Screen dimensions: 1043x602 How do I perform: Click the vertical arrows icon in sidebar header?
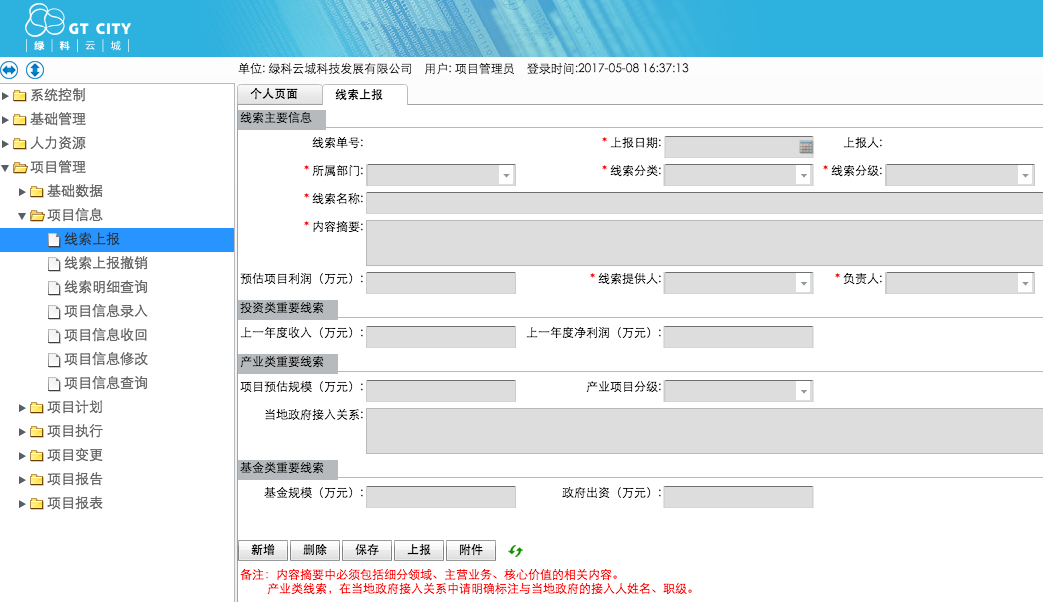coord(35,70)
